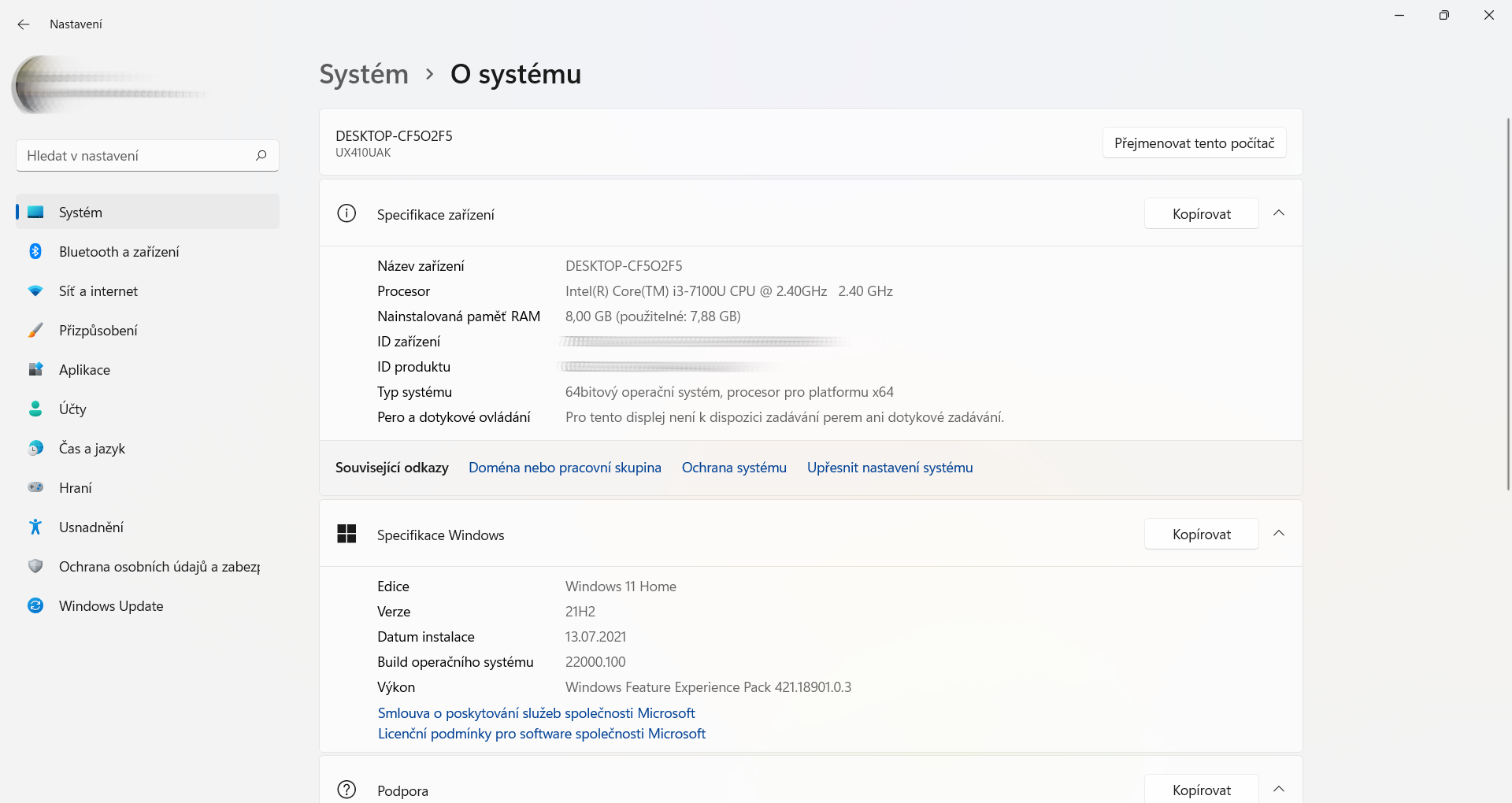This screenshot has height=803, width=1512.
Task: Click the privacy shield icon
Action: [x=35, y=566]
